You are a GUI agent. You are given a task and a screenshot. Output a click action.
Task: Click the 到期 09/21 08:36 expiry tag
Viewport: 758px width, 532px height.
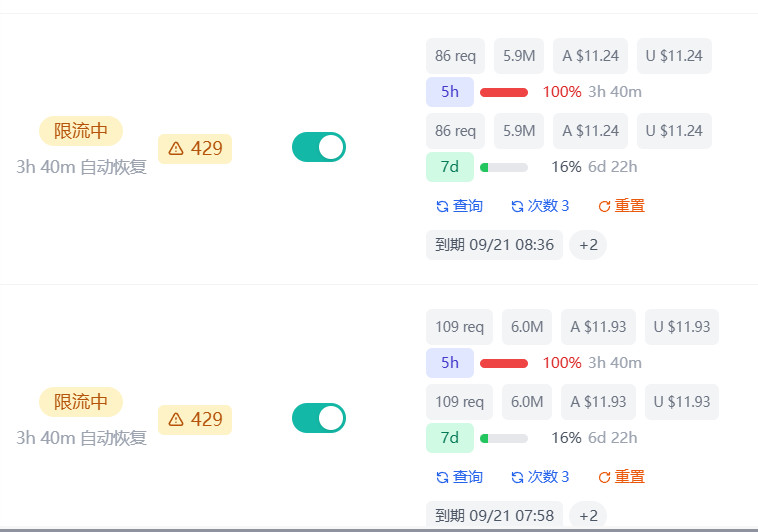494,245
